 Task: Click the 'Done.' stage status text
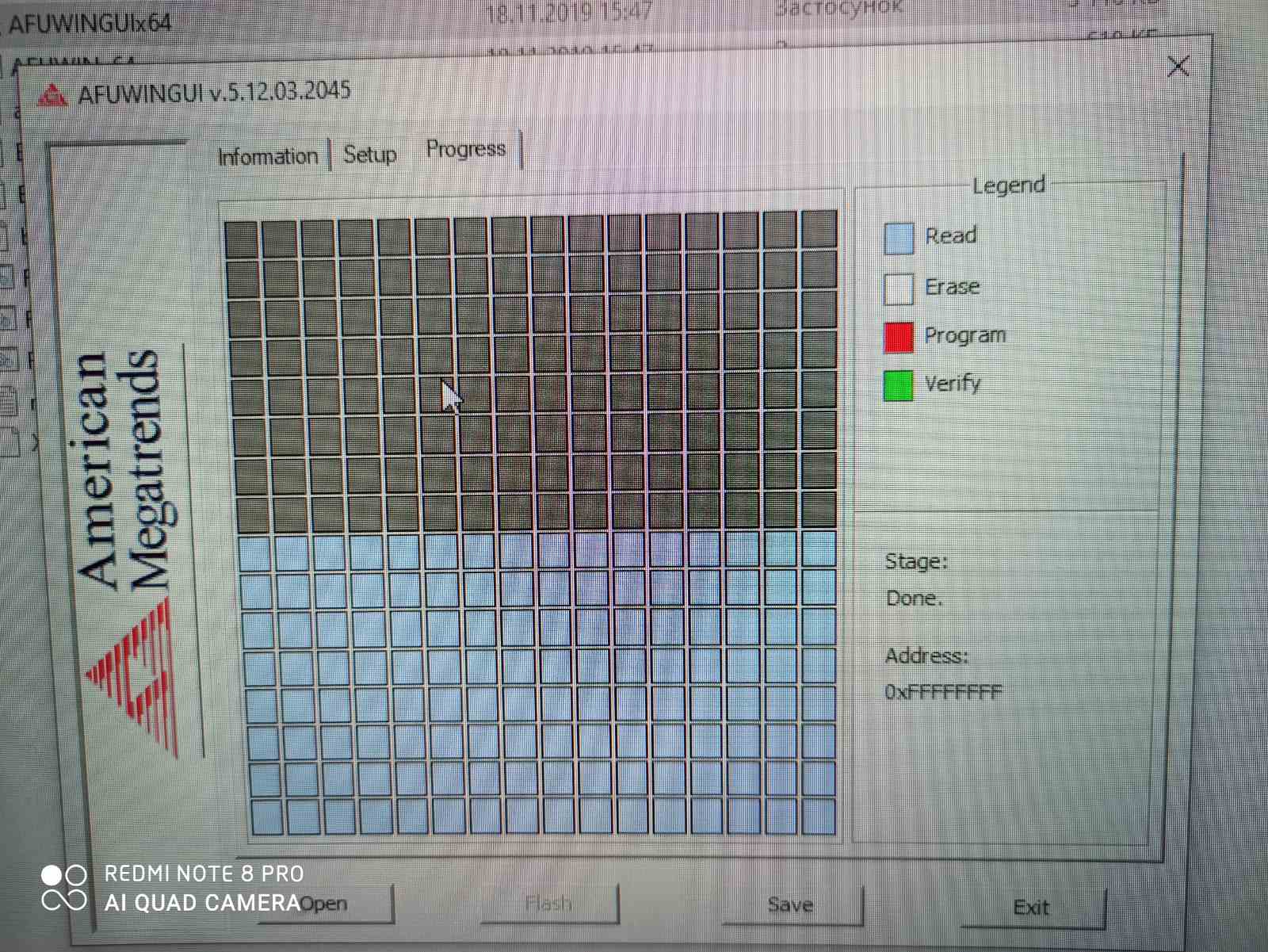click(x=915, y=598)
